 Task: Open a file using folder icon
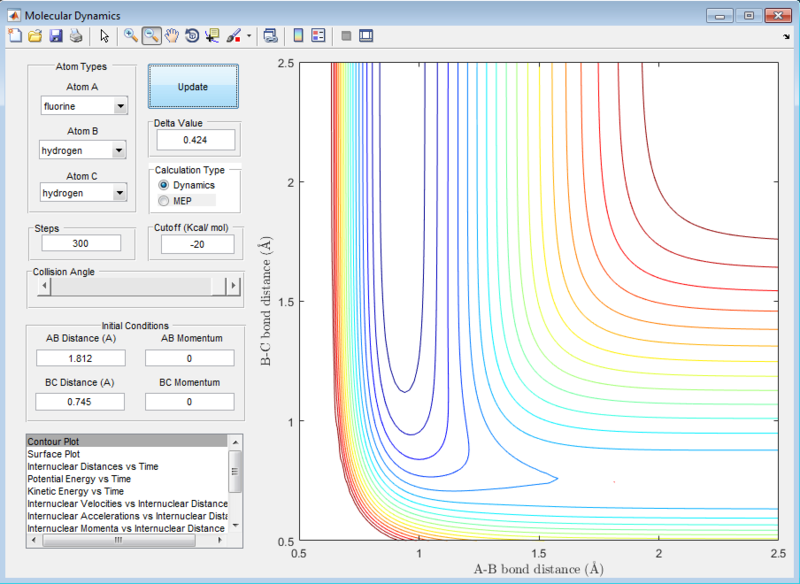[x=35, y=36]
